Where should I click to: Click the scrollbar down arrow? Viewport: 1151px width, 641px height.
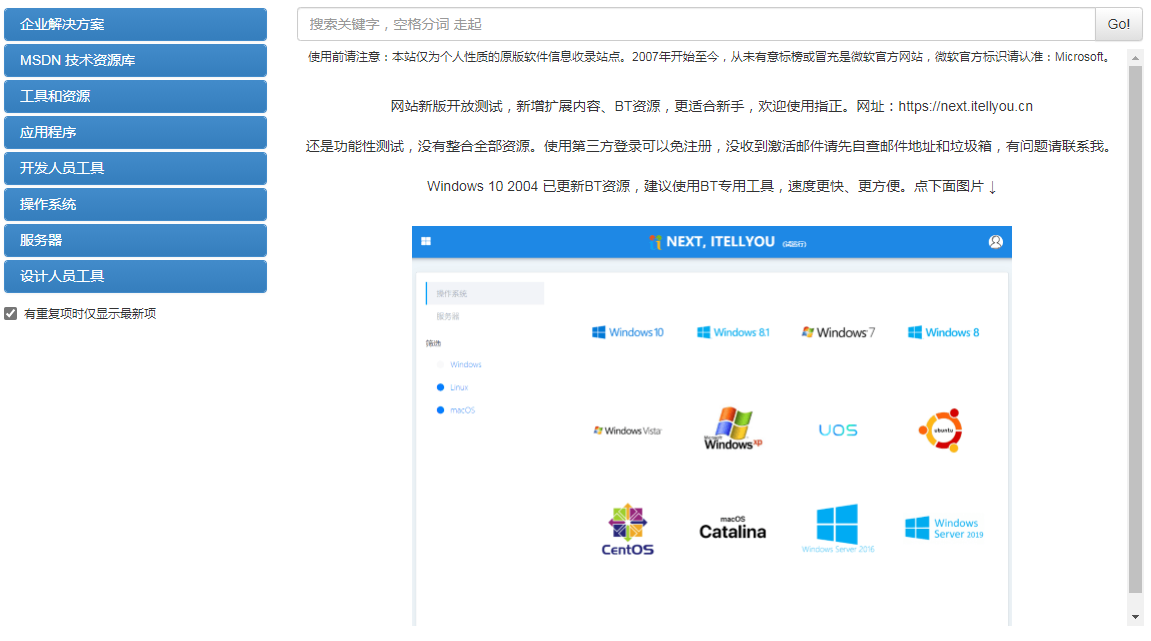click(1136, 618)
